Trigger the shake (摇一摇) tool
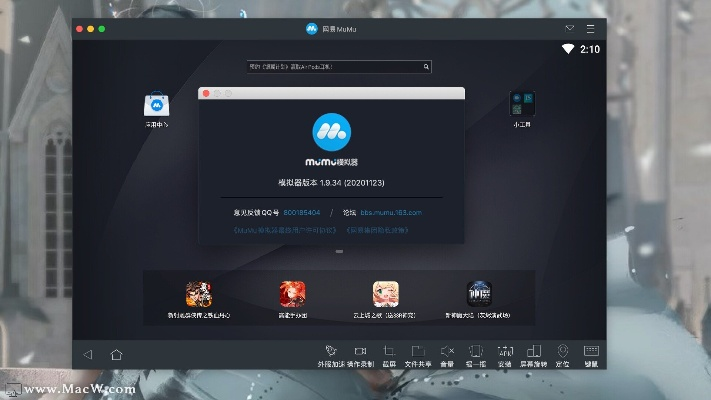This screenshot has height=400, width=711. (x=476, y=351)
